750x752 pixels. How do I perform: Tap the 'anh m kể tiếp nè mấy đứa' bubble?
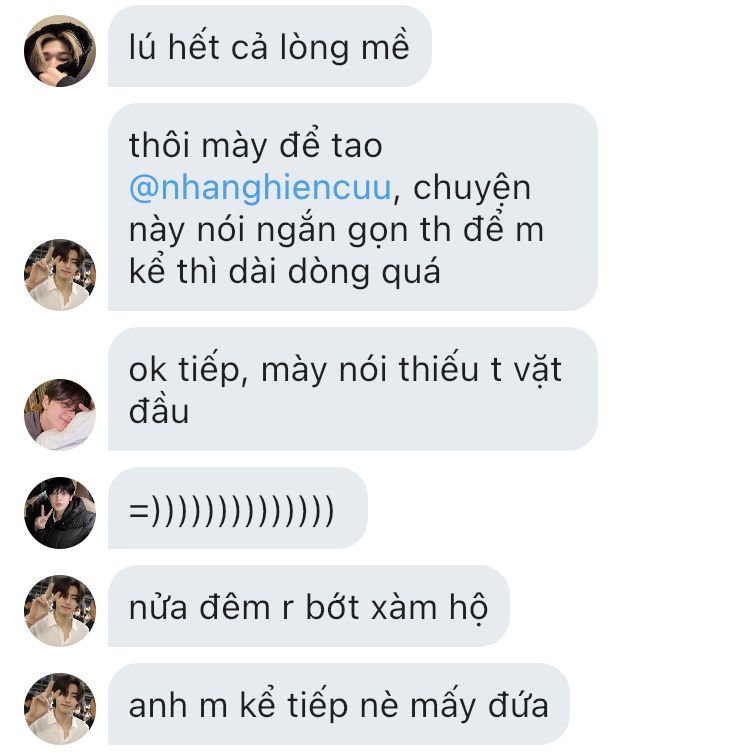339,704
